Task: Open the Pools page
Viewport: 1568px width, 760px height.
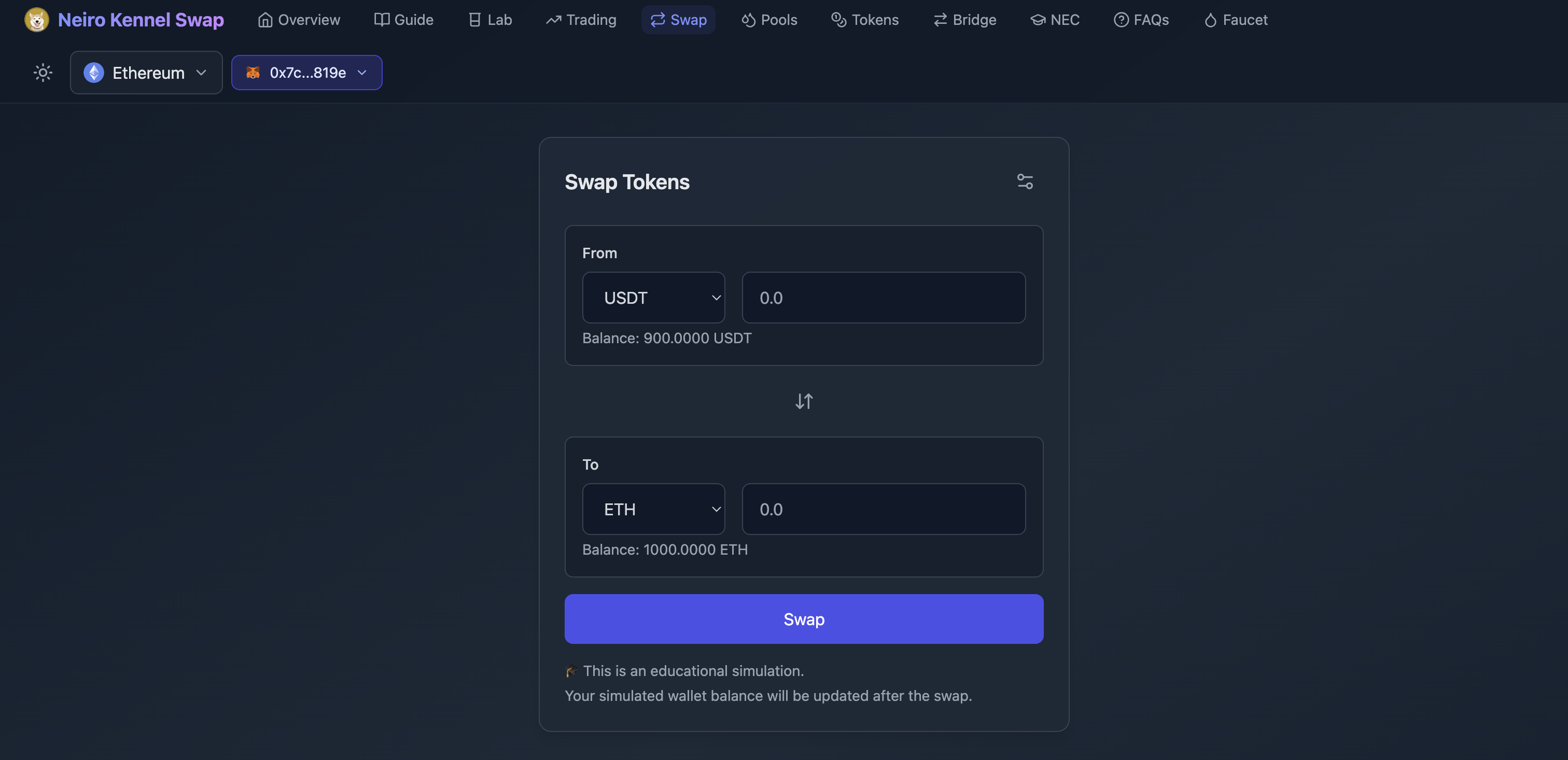Action: (769, 20)
